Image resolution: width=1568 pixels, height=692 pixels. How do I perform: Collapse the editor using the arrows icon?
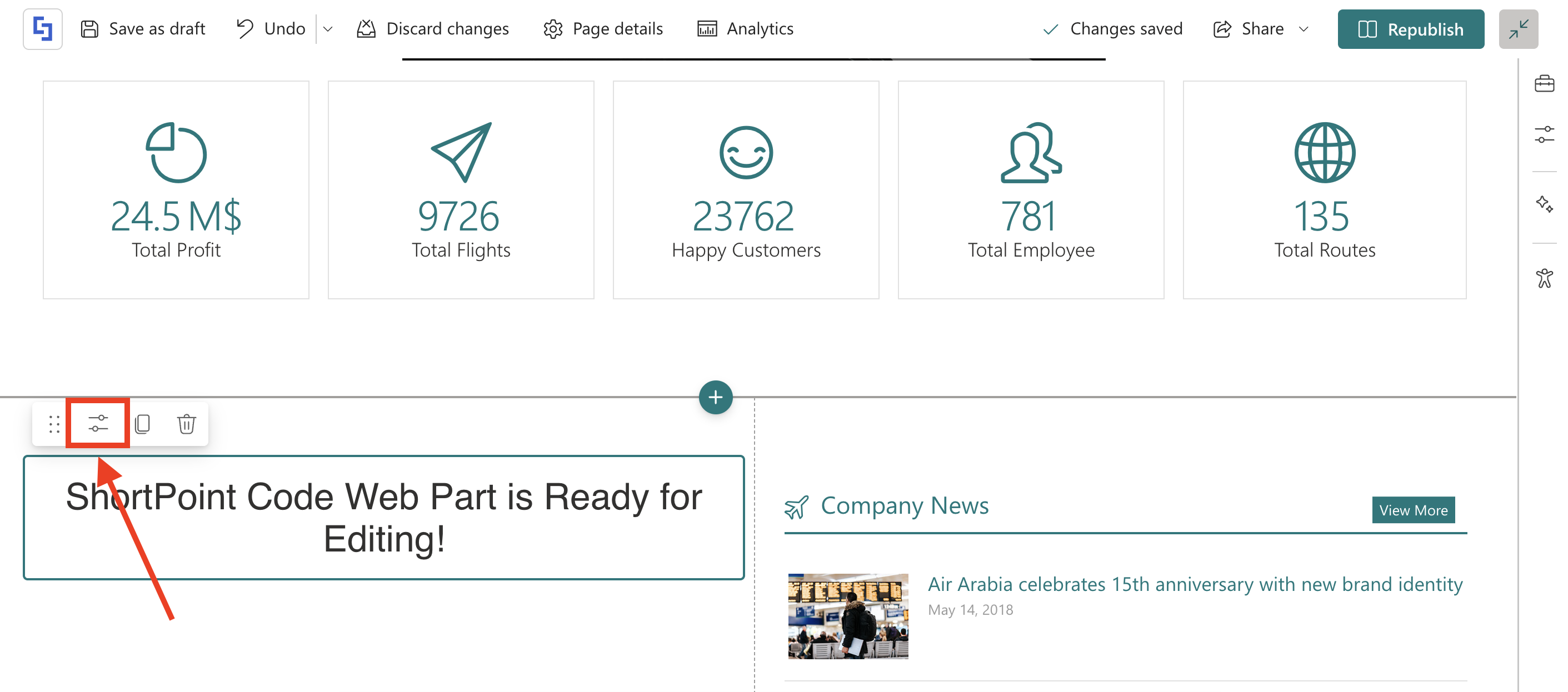click(1518, 29)
